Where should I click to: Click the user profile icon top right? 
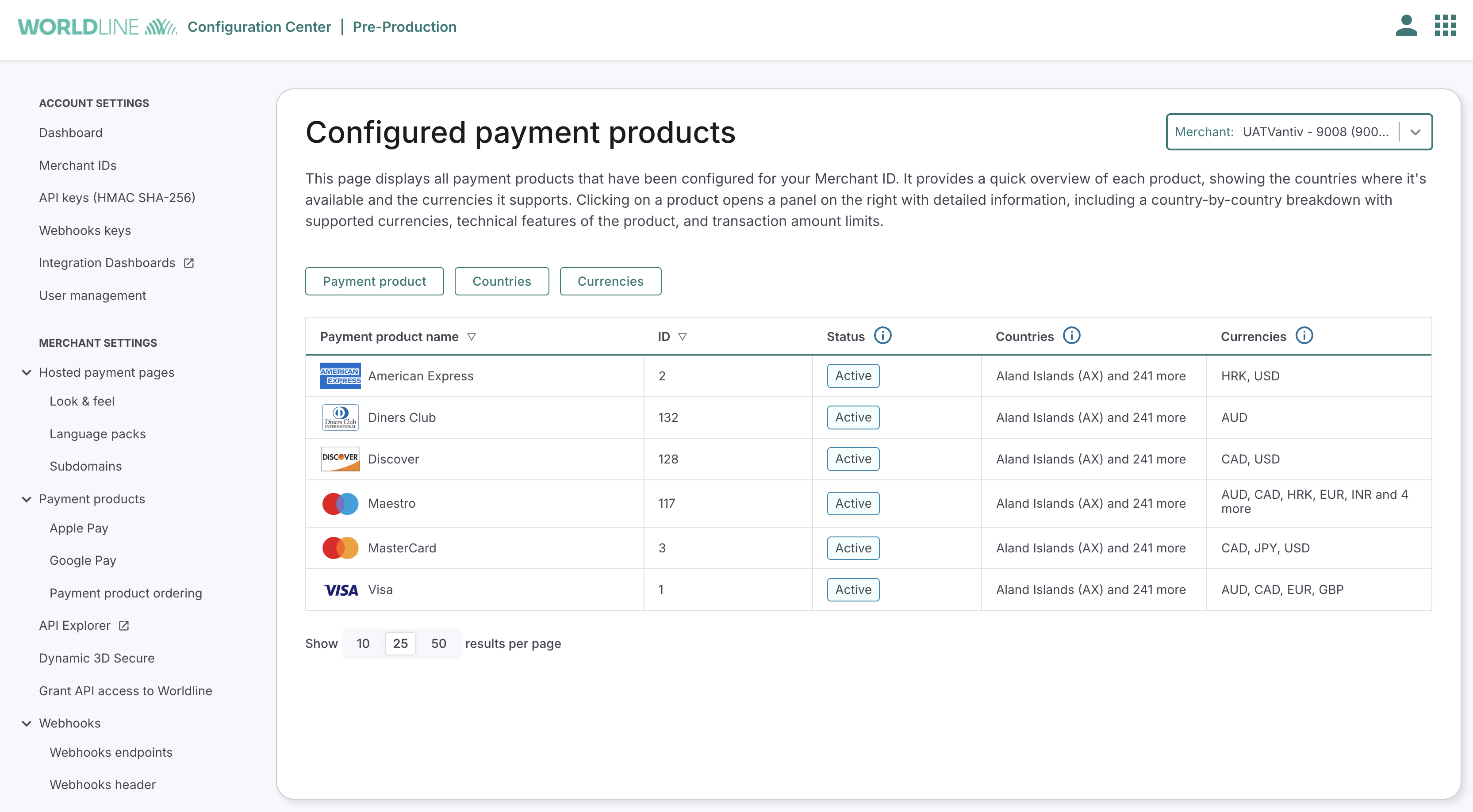click(x=1406, y=26)
